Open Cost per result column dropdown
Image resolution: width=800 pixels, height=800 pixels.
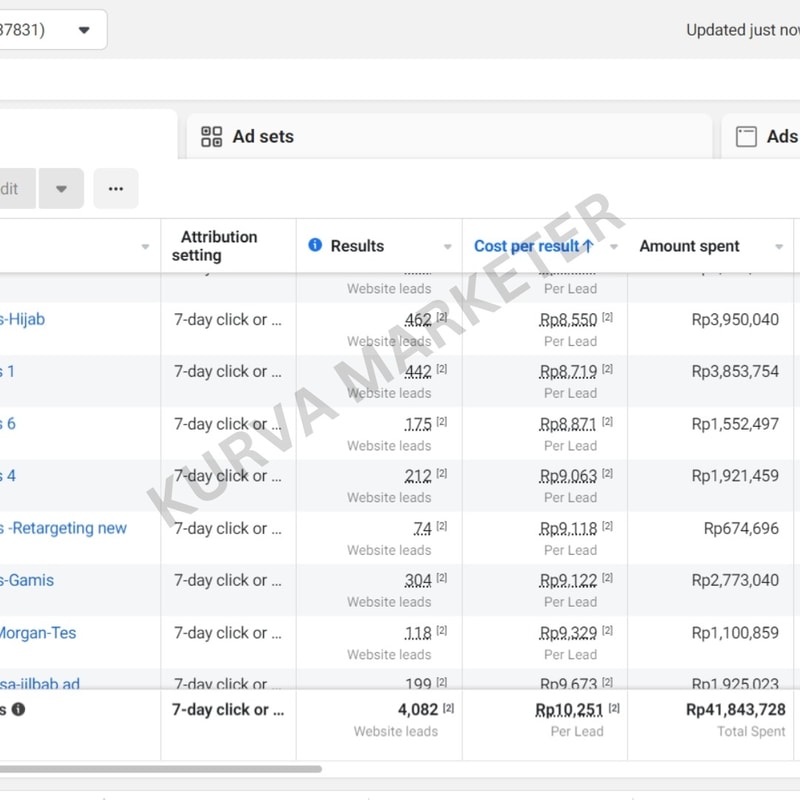(614, 247)
